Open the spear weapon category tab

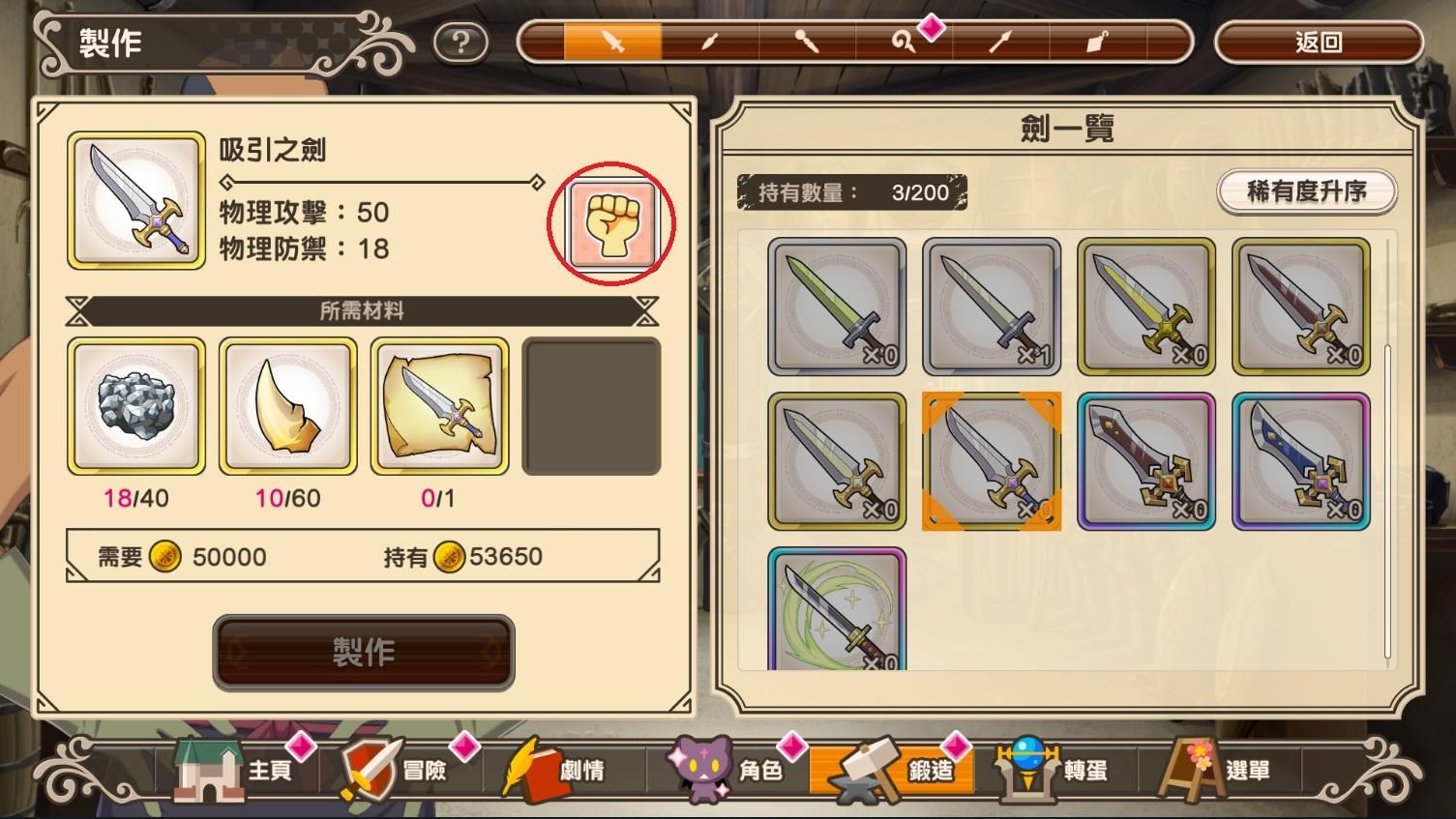point(1000,43)
